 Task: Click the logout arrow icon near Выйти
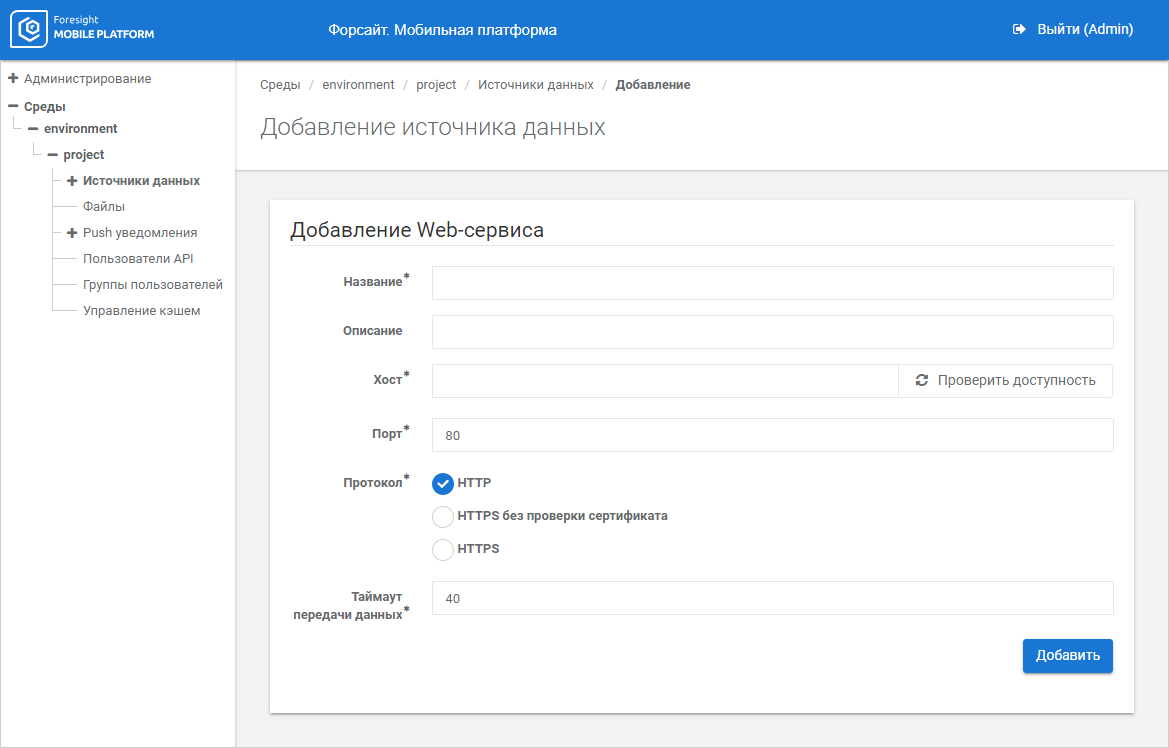click(1019, 30)
